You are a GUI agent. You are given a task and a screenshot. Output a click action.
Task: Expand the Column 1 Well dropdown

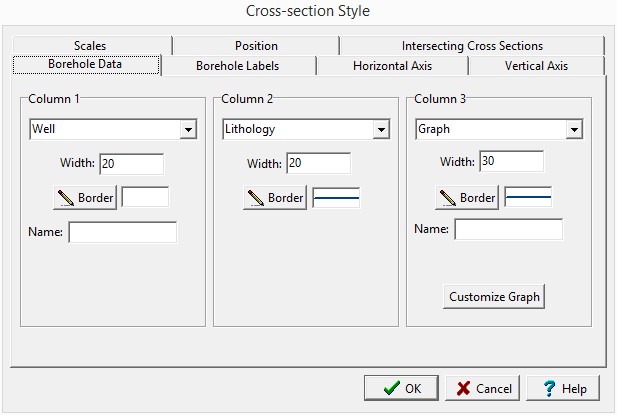point(187,130)
